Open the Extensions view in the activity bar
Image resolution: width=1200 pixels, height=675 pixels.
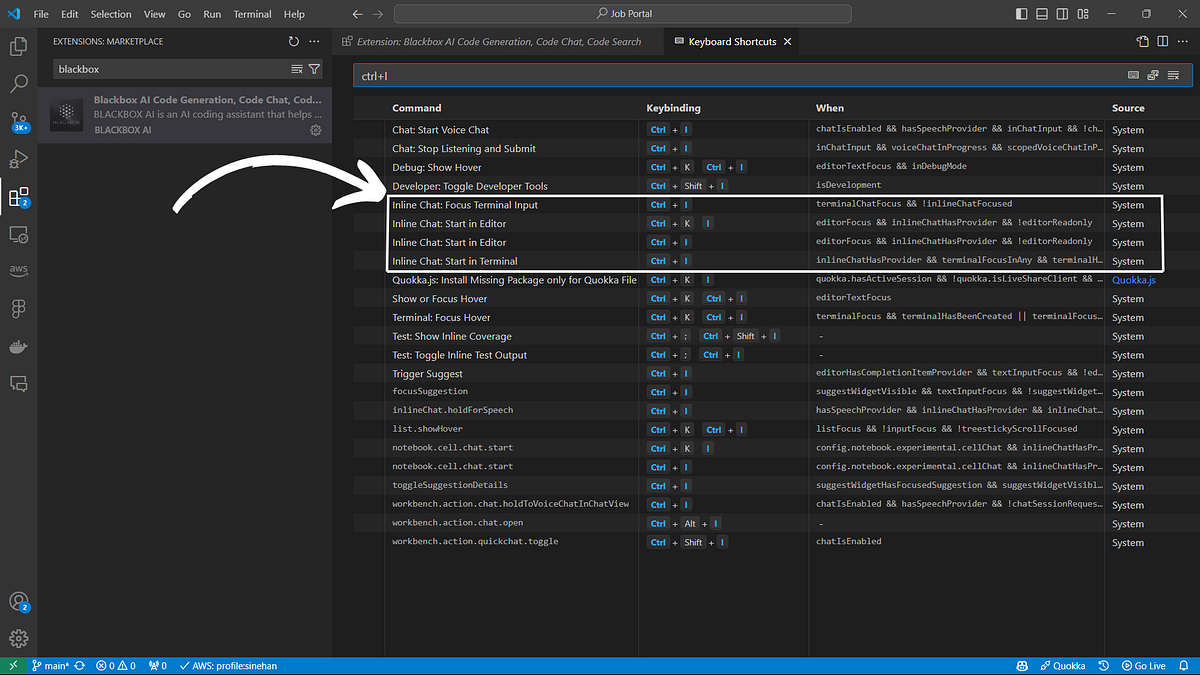[x=18, y=198]
